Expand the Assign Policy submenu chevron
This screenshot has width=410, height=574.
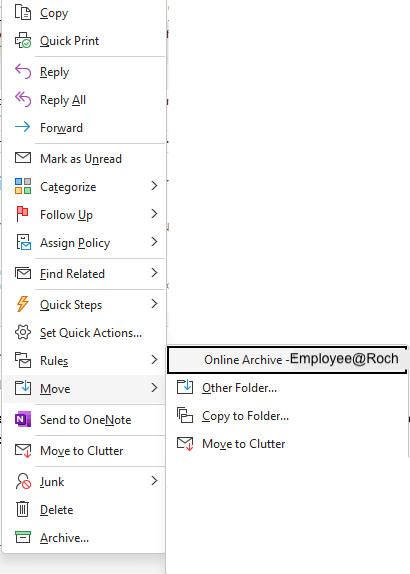pyautogui.click(x=154, y=242)
